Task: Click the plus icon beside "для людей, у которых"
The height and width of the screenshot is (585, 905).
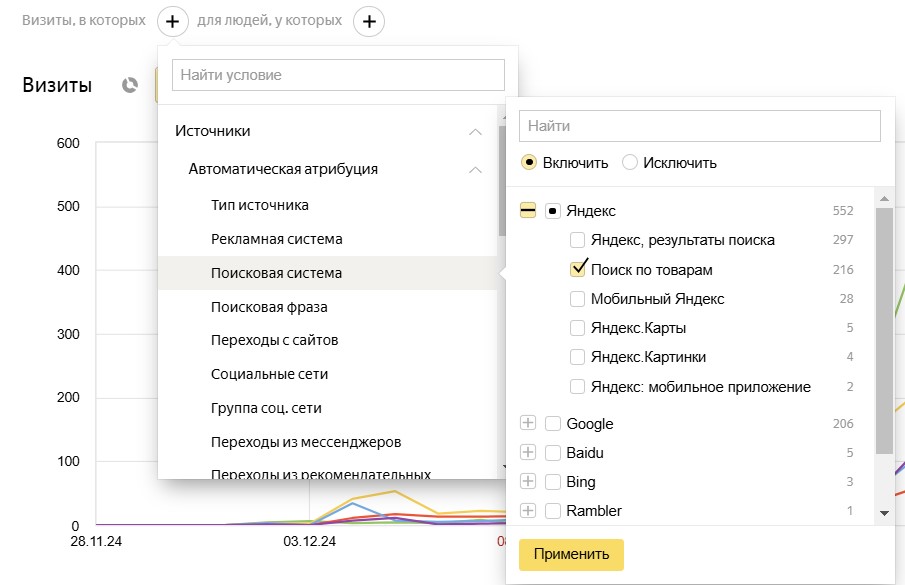Action: point(369,20)
